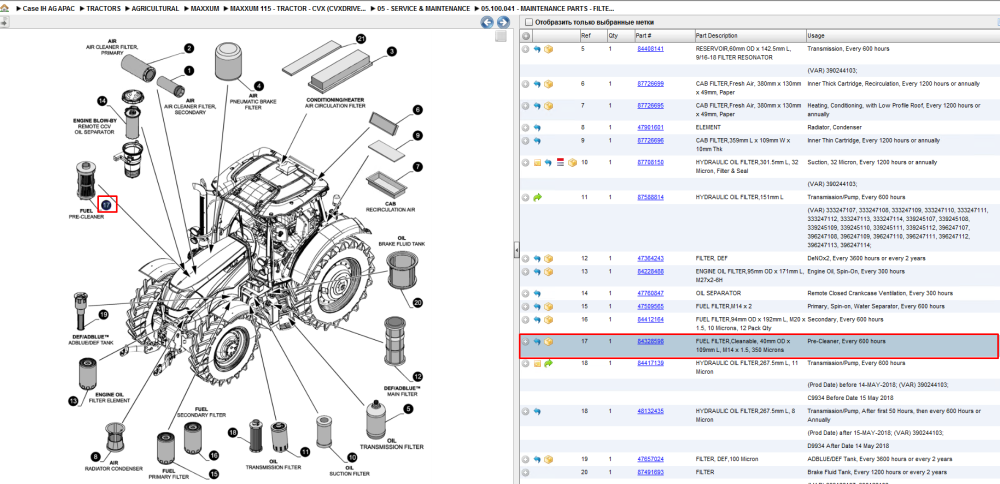Open part number link 47364243

tap(651, 258)
